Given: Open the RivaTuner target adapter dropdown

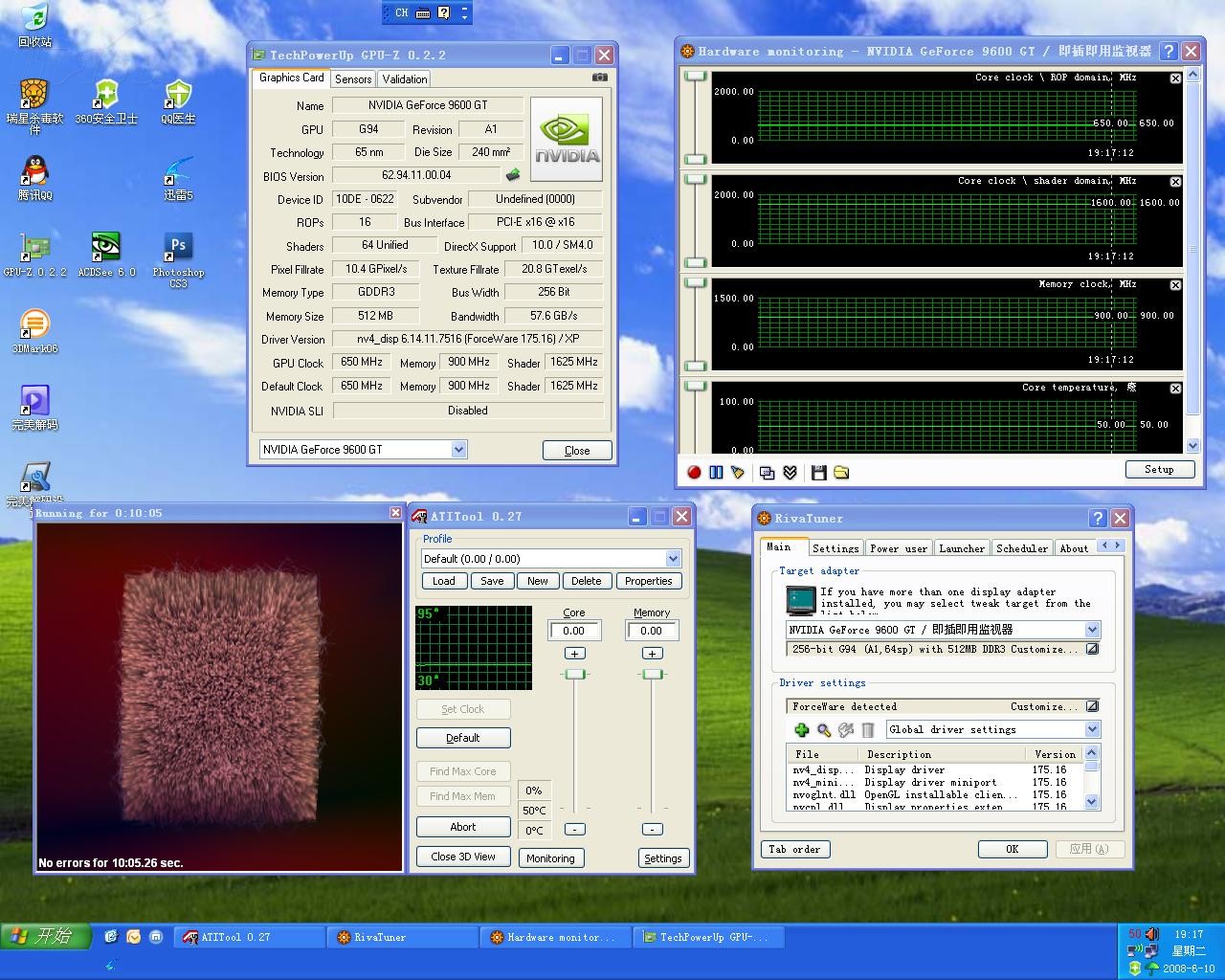Looking at the screenshot, I should (1092, 630).
